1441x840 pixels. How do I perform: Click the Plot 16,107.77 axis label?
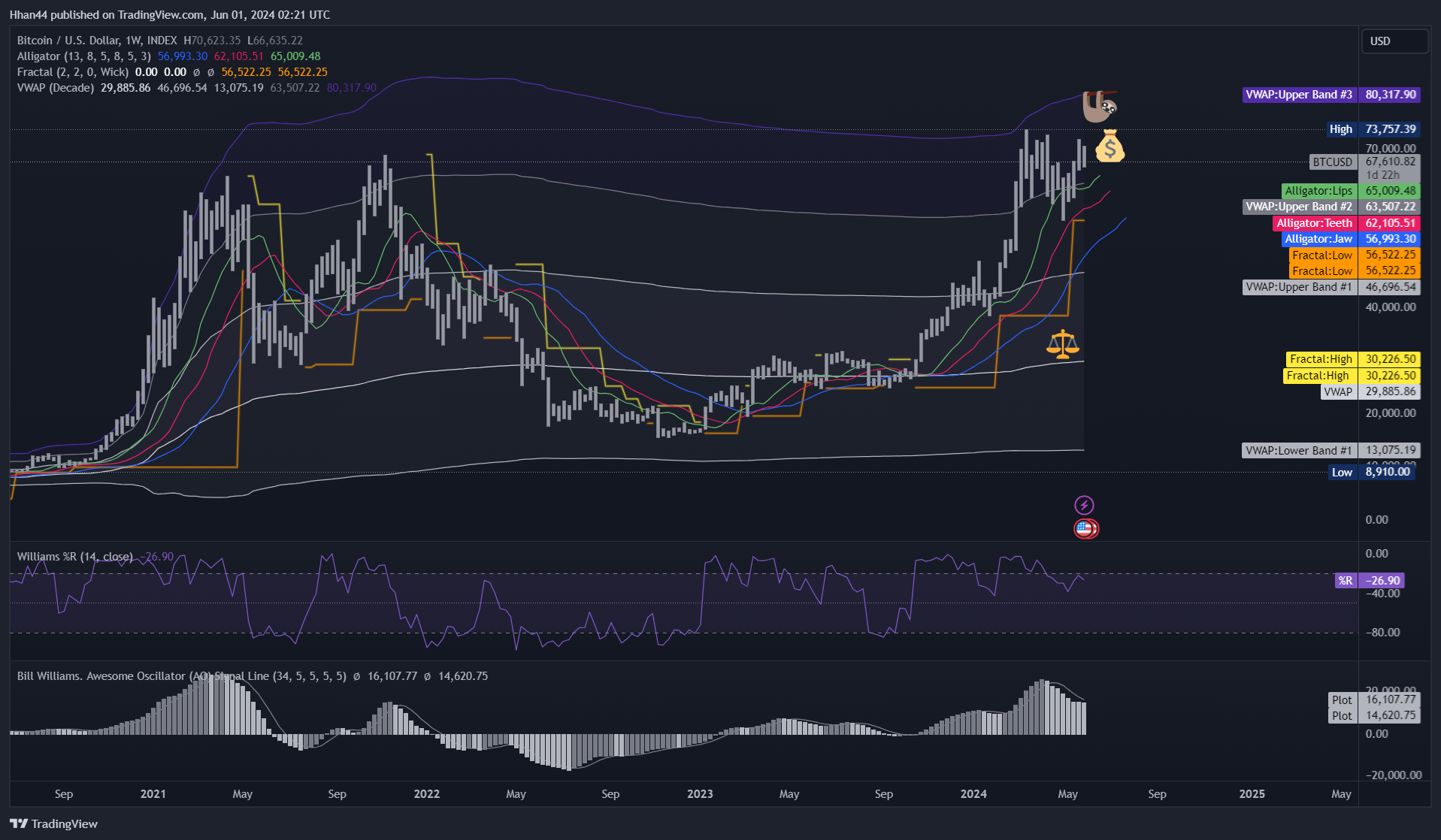(x=1374, y=699)
